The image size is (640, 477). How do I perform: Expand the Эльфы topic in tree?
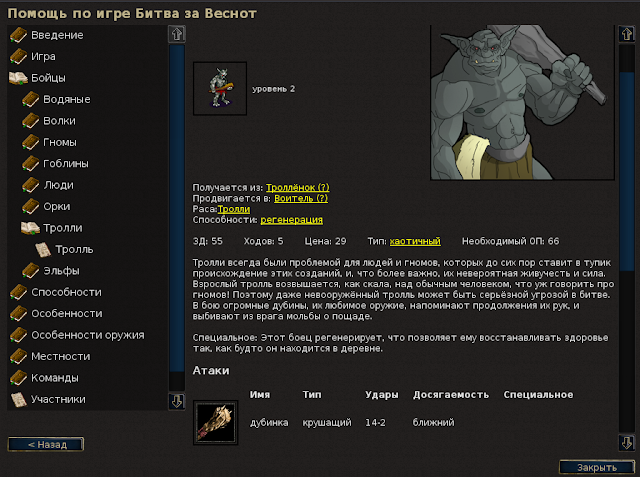click(61, 271)
